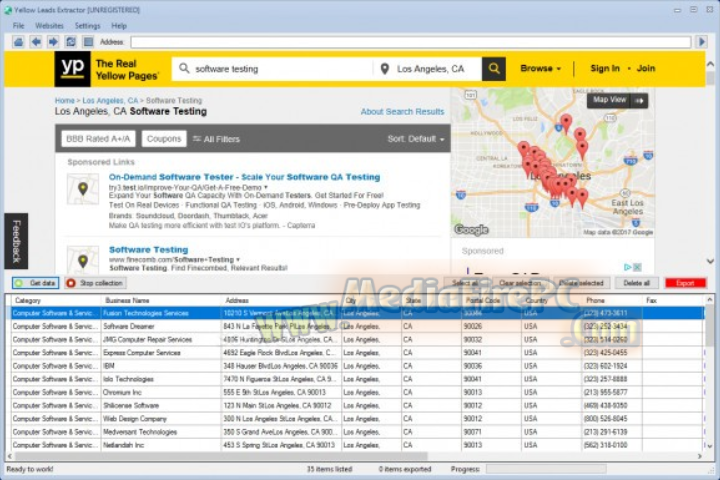Open the Sort: Default dropdown
Screen dimensions: 720x480
pyautogui.click(x=416, y=139)
